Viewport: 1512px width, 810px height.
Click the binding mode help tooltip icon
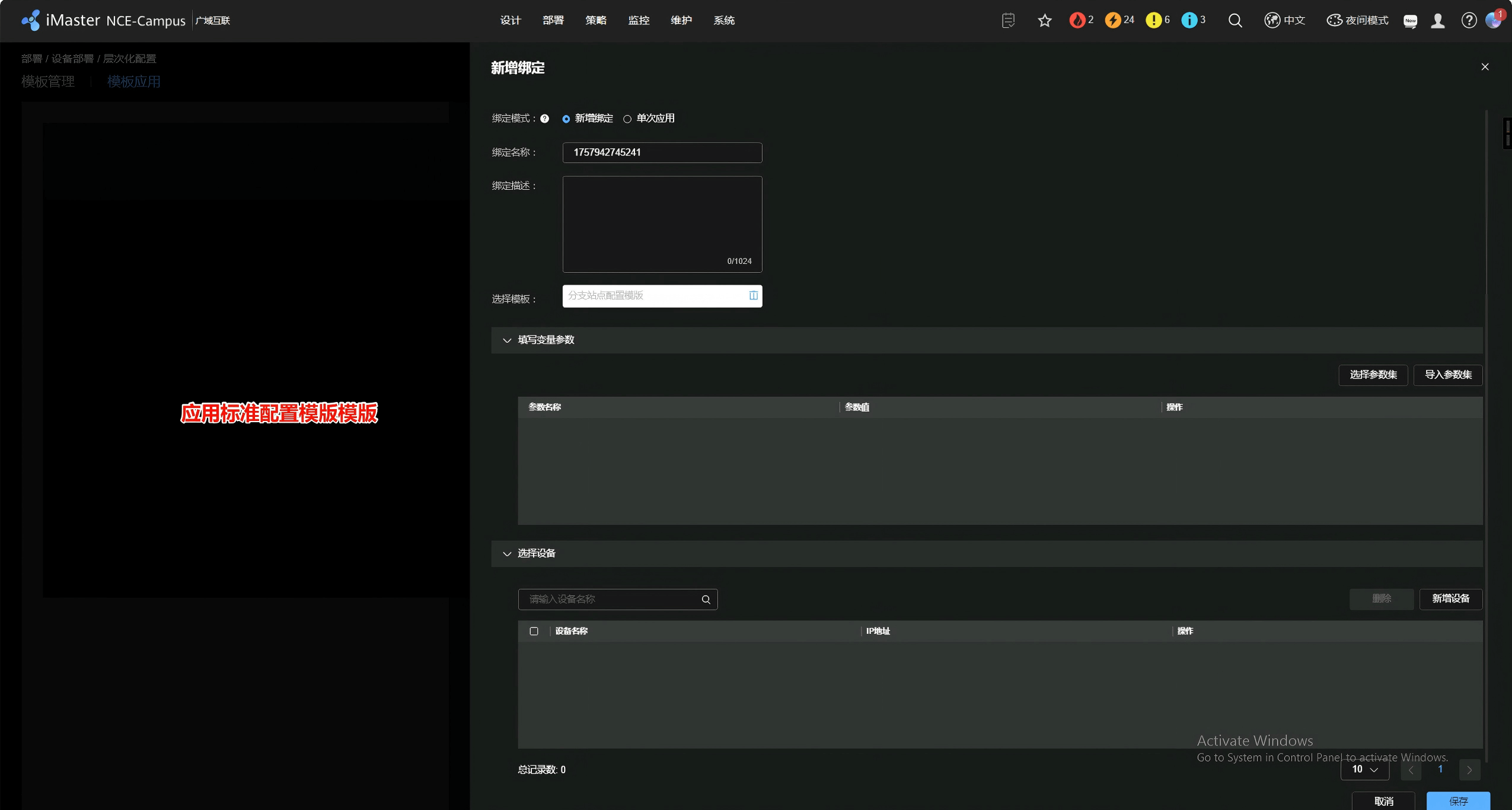544,119
